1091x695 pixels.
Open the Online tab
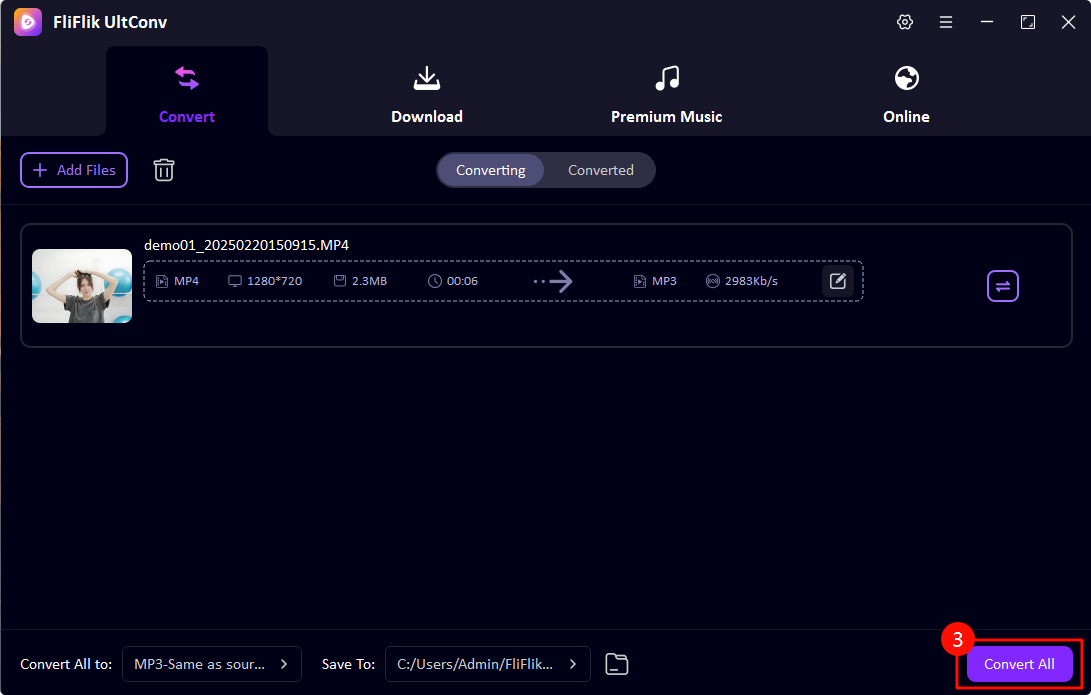coord(906,95)
